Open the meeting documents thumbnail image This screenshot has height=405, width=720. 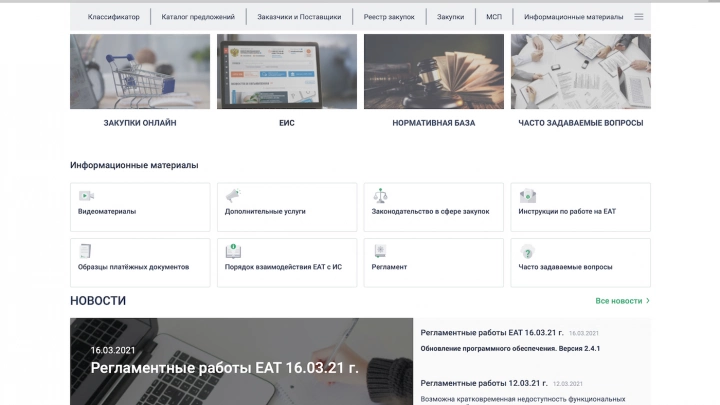click(581, 71)
